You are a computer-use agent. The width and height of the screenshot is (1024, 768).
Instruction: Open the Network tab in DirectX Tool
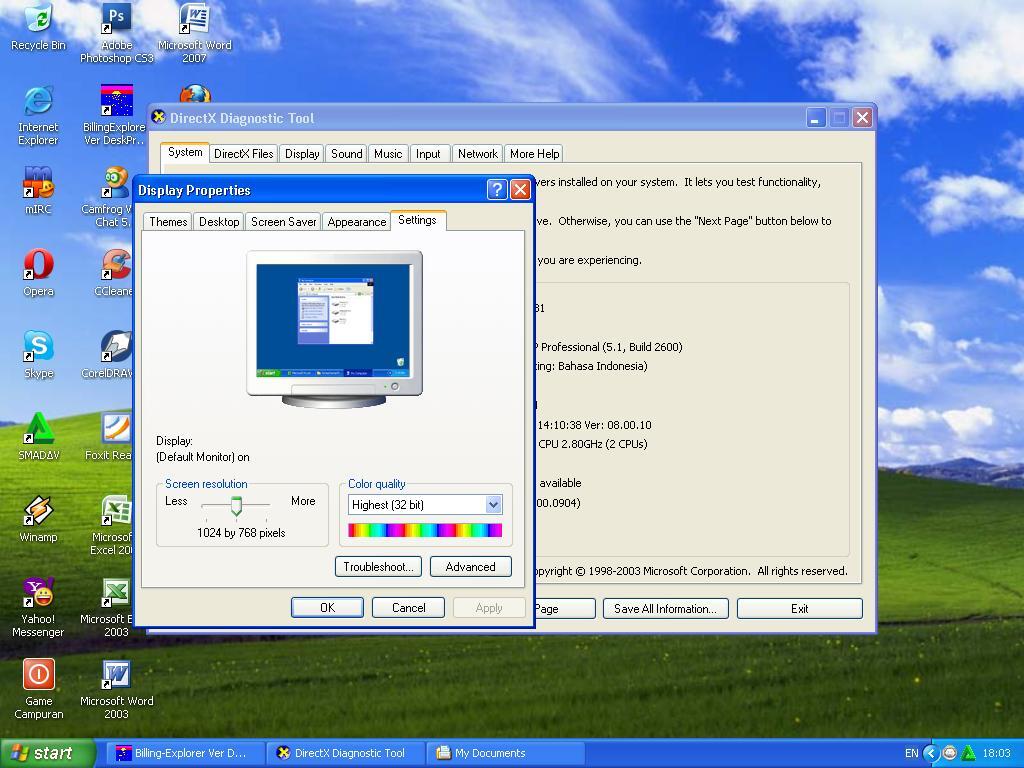coord(477,153)
